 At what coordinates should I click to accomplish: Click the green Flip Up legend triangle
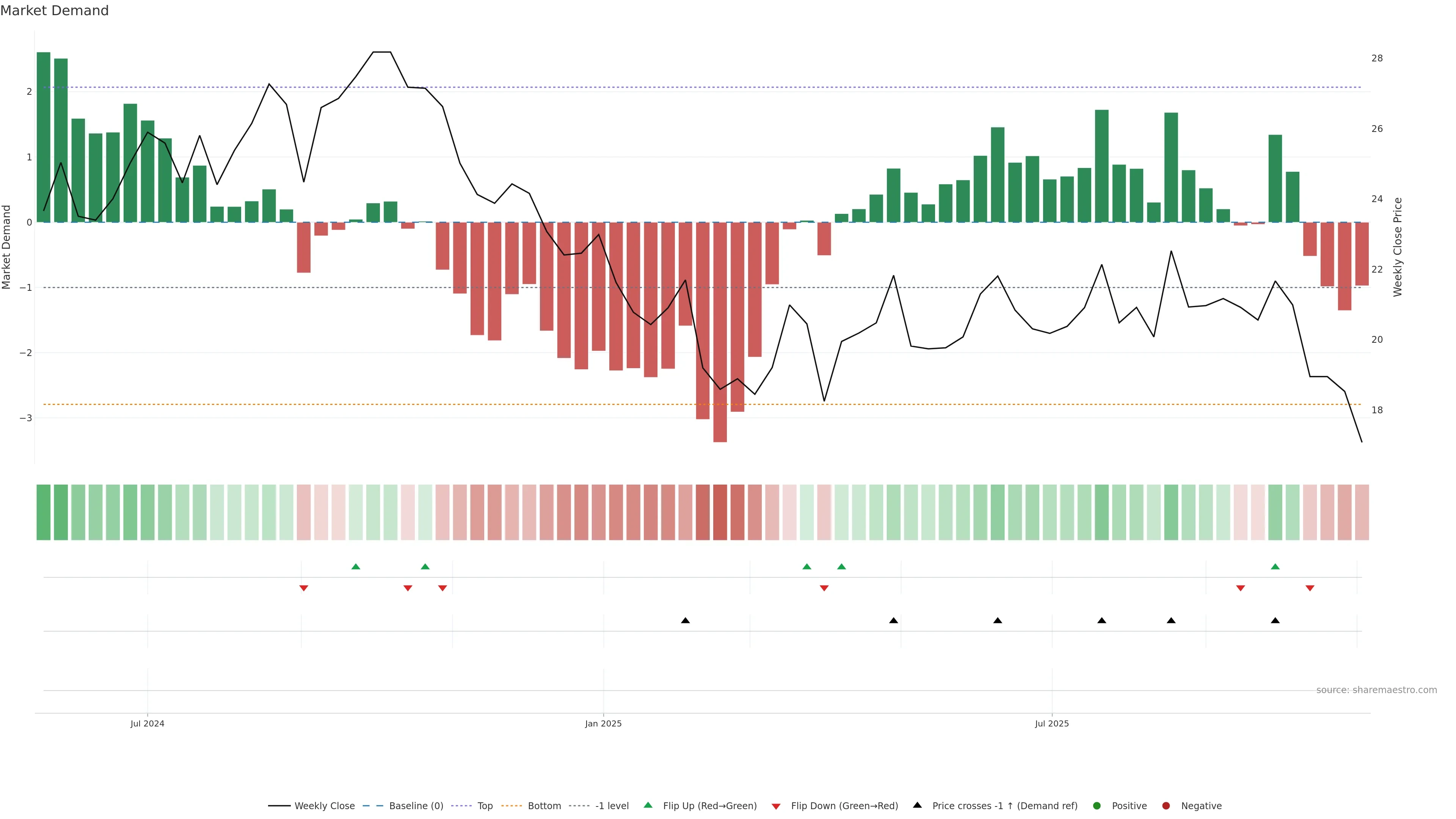tap(648, 805)
